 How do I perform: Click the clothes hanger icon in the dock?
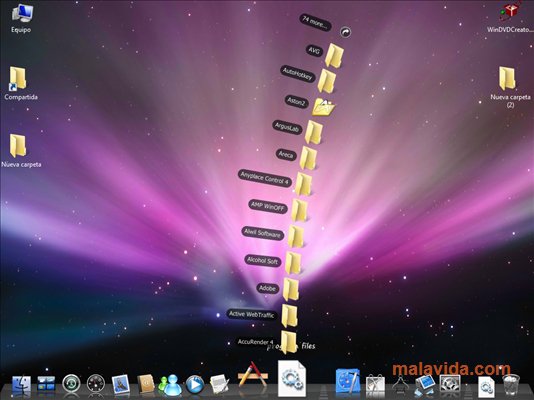(400, 384)
